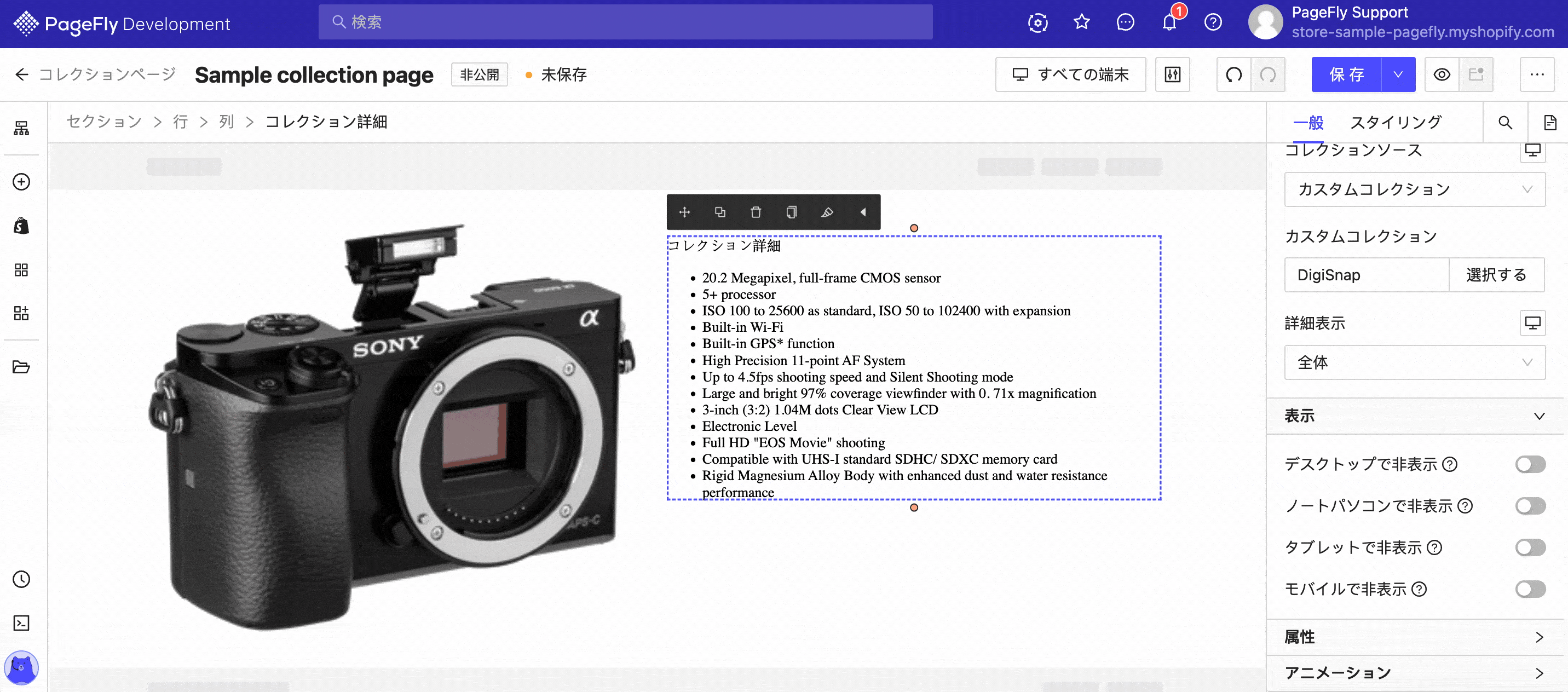Click the circular gear icon in the header

click(x=1038, y=22)
